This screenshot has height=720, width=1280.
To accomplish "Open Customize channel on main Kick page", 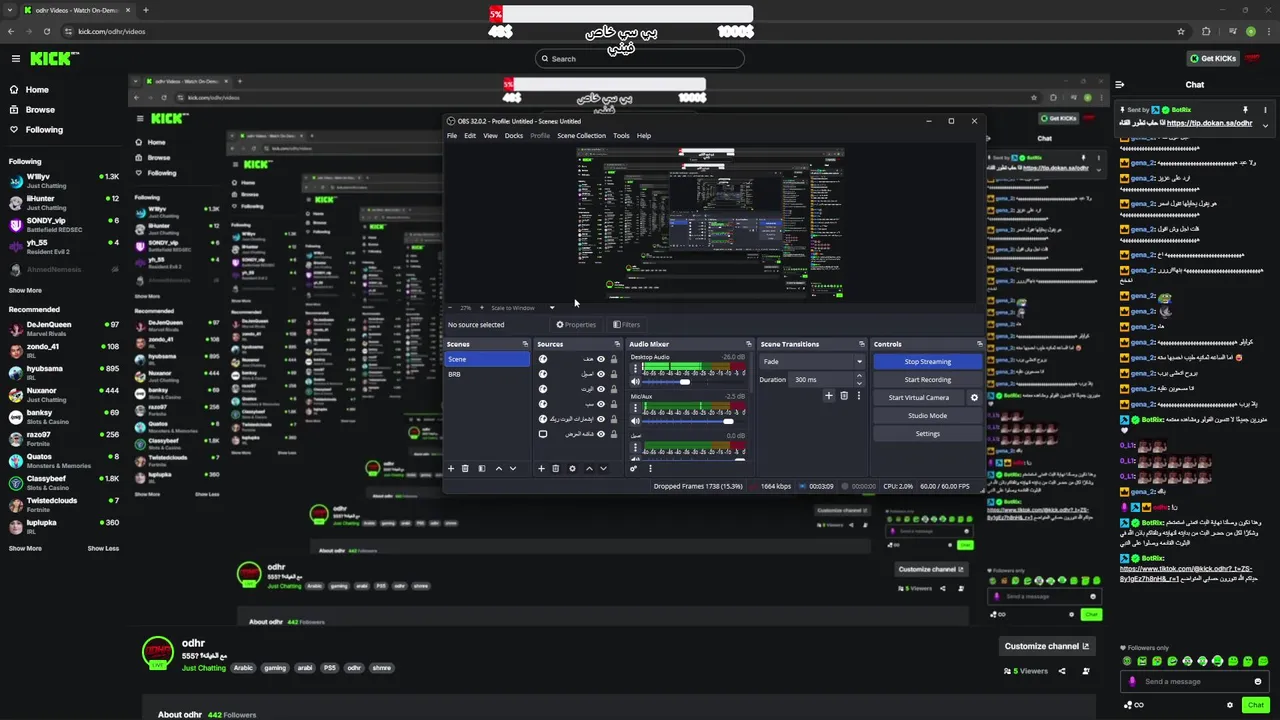I will [1046, 646].
